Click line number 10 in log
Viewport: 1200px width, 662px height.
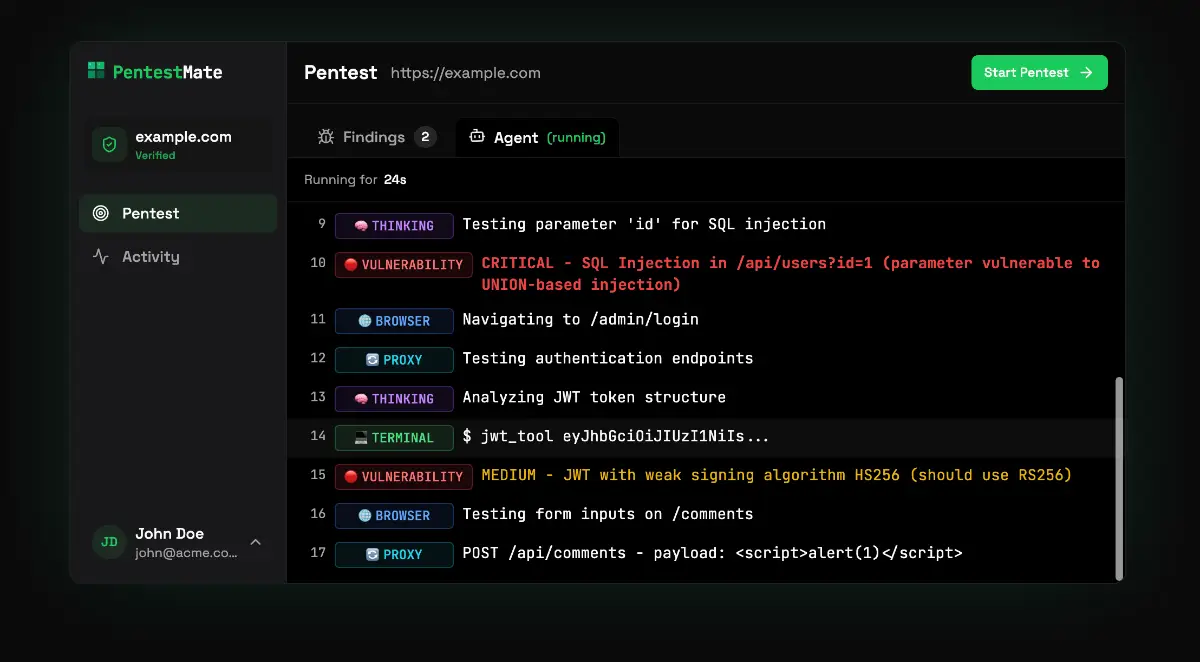(318, 263)
